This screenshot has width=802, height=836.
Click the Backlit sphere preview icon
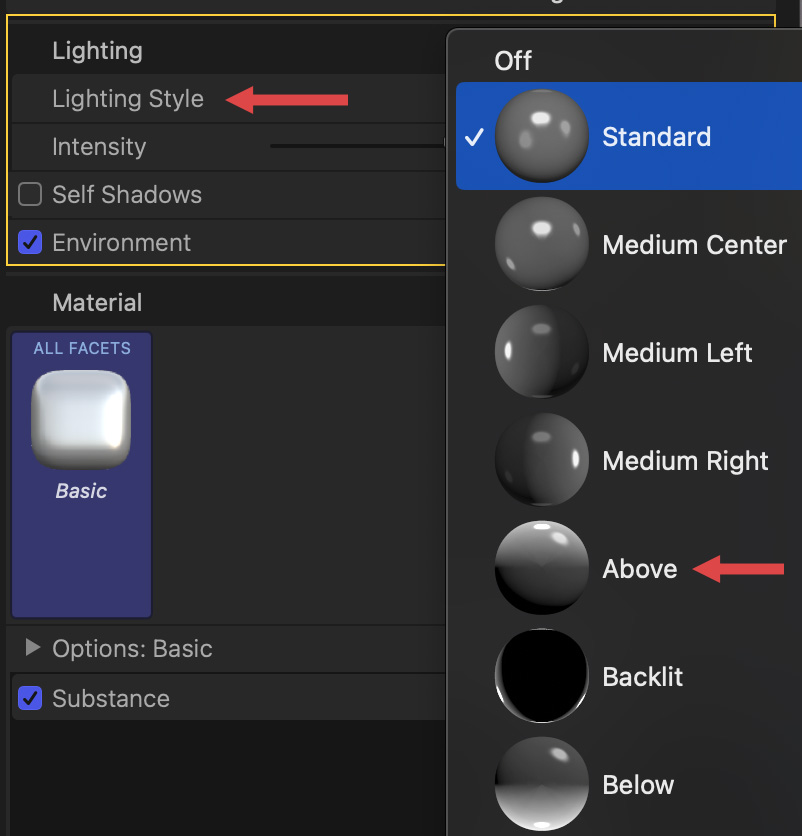[x=541, y=676]
